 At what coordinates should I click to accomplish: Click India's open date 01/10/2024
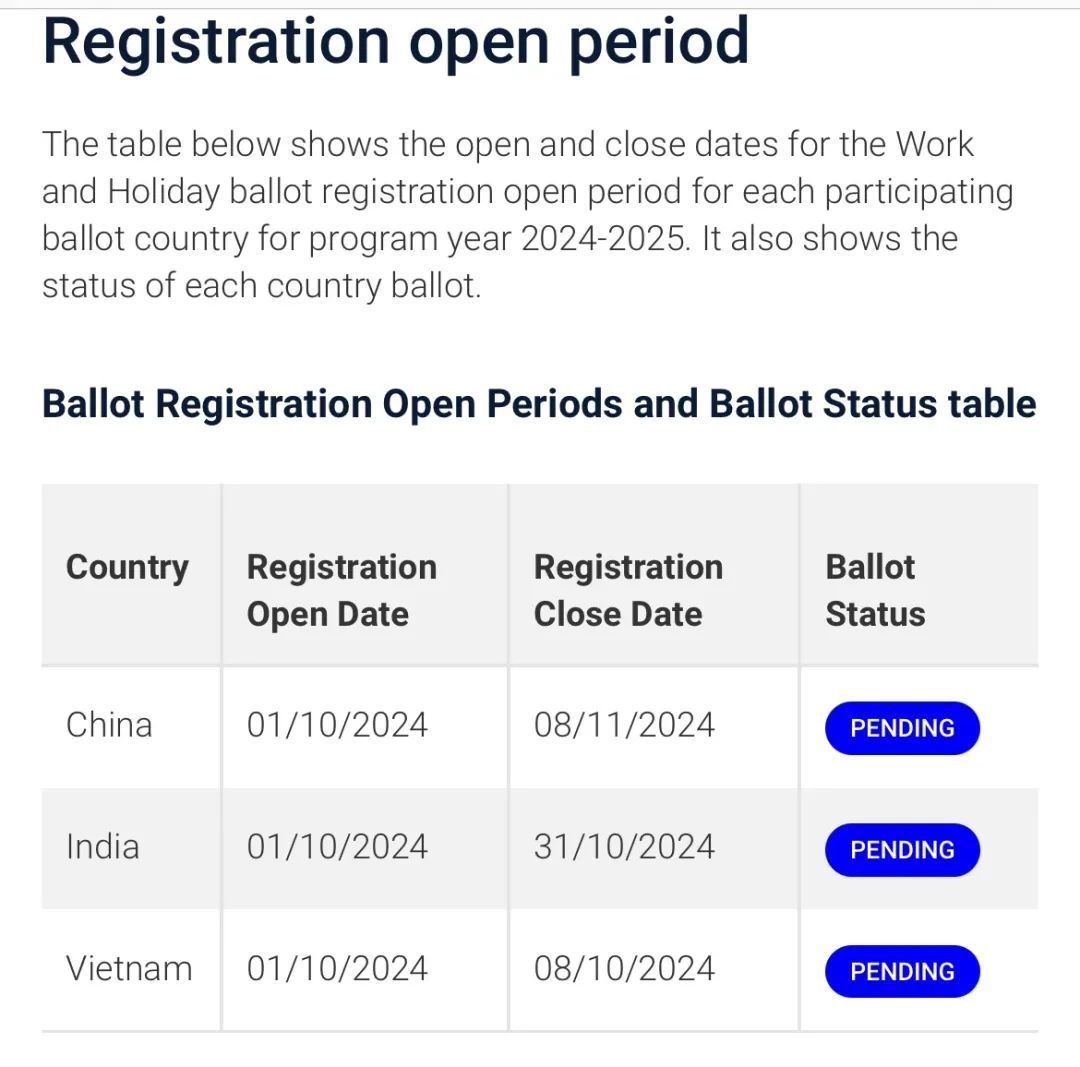point(338,847)
